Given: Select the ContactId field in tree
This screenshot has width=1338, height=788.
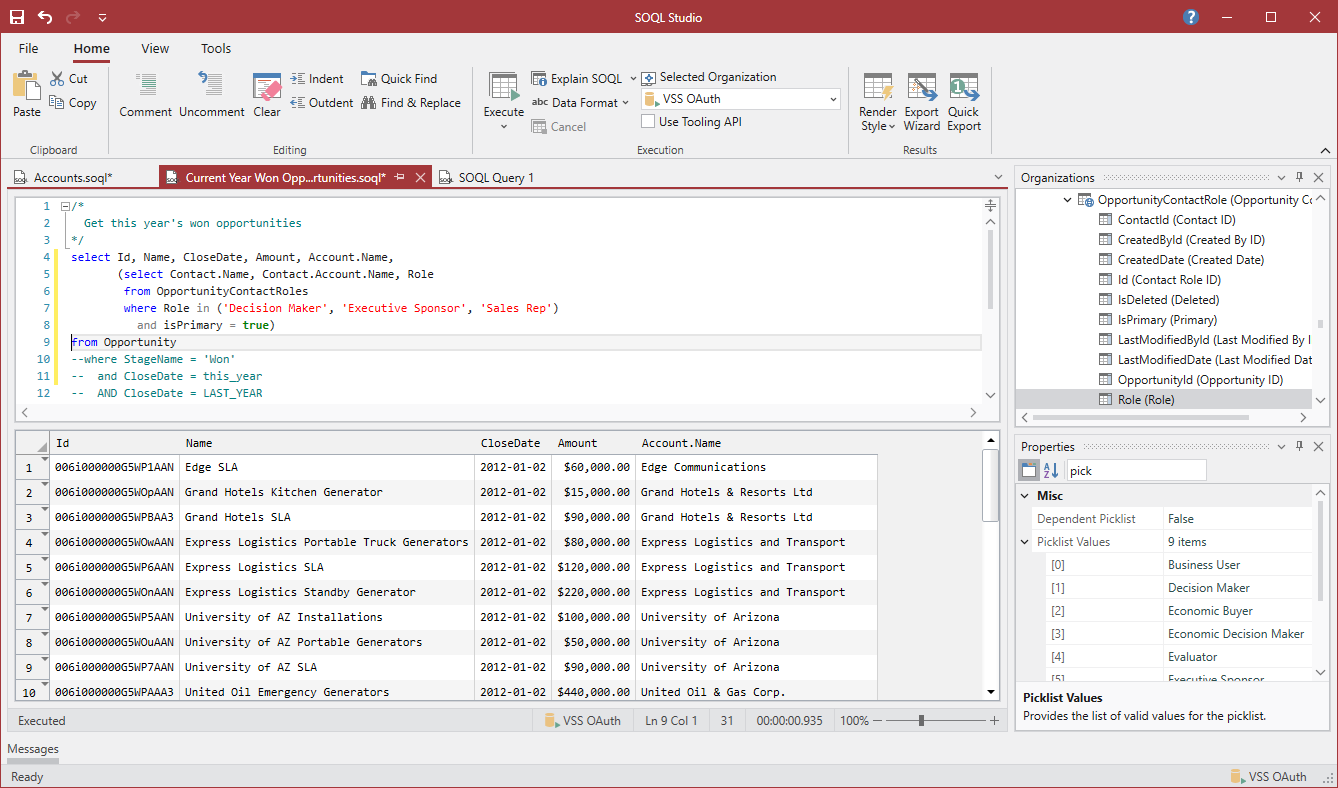Looking at the screenshot, I should [x=1176, y=220].
